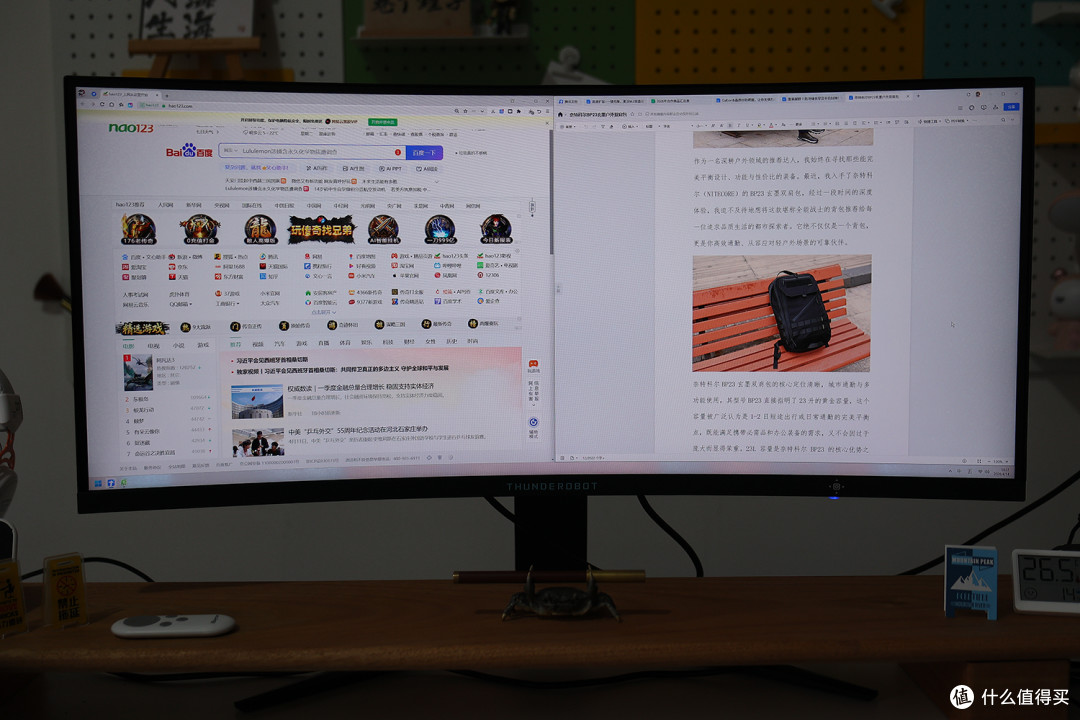
Task: Switch to the 小说 ranking tab
Action: click(178, 345)
